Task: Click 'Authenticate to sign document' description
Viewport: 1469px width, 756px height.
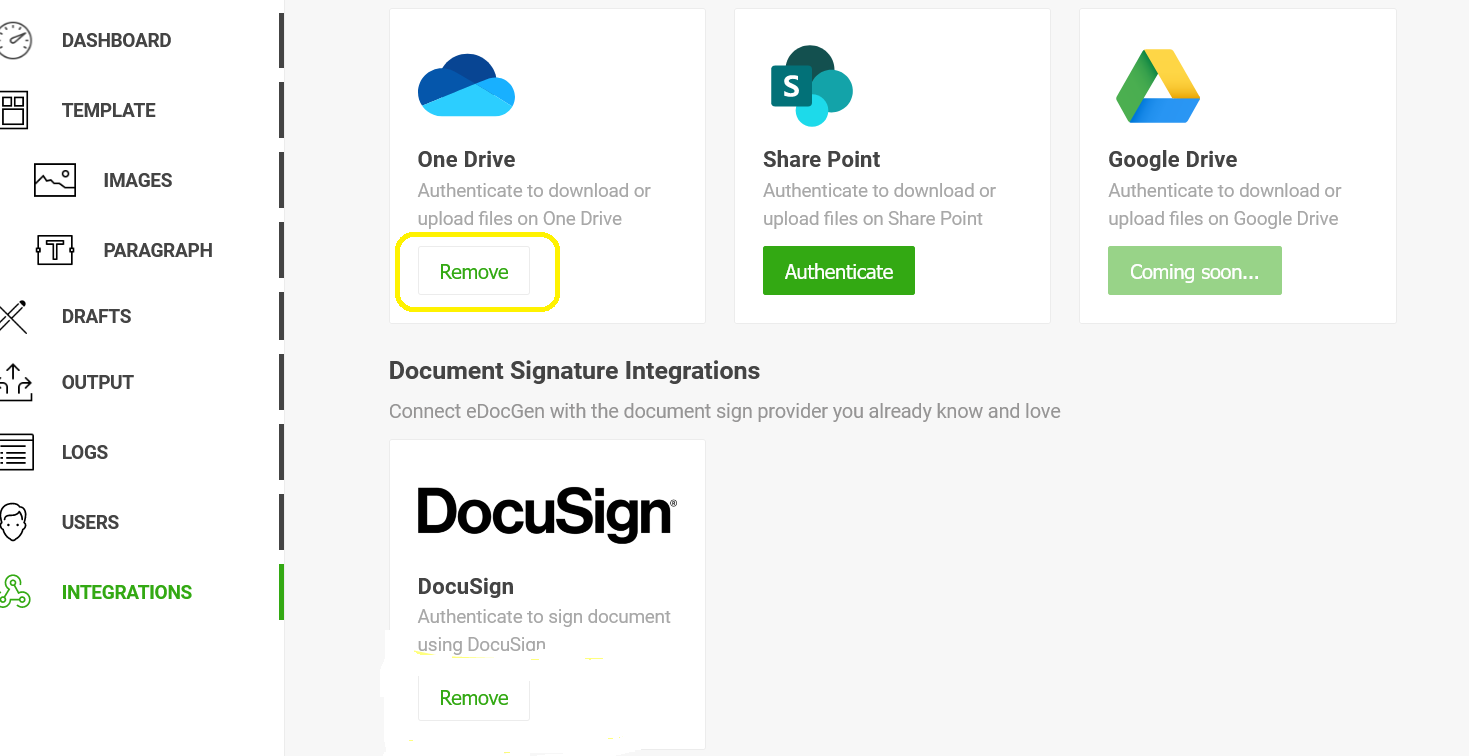Action: [x=544, y=616]
